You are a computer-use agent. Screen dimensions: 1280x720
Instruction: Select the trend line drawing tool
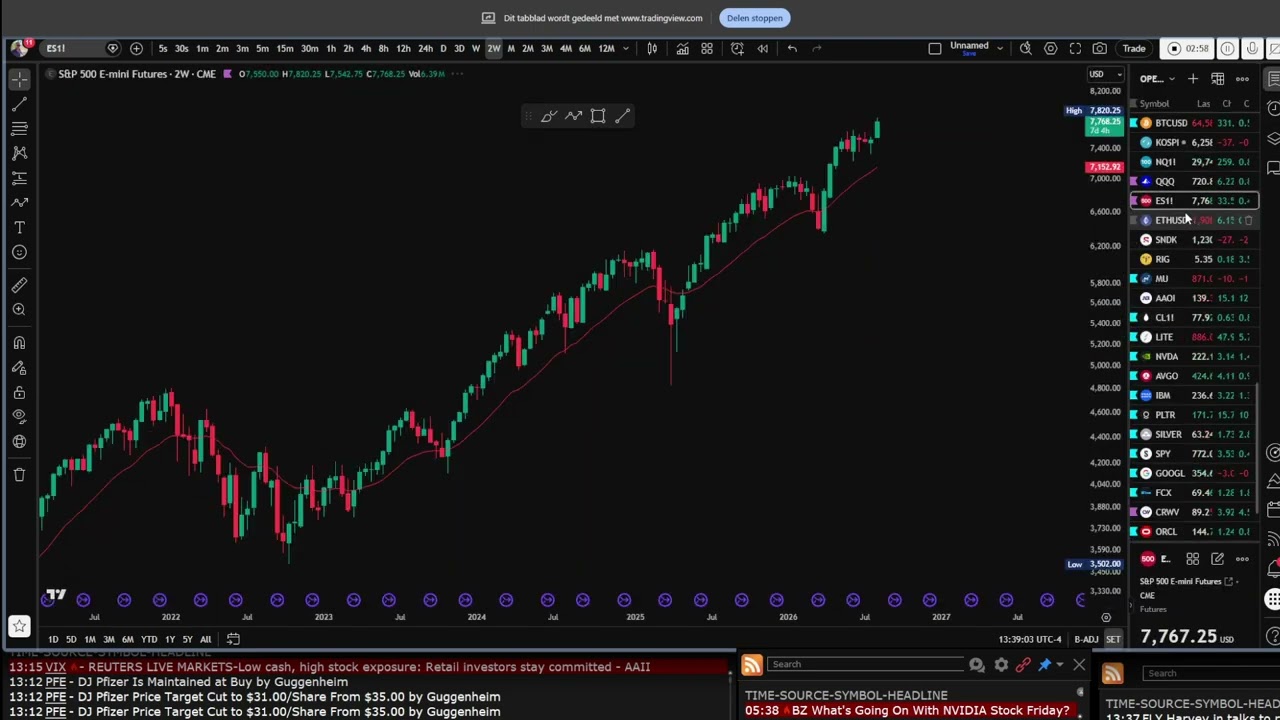tap(19, 103)
